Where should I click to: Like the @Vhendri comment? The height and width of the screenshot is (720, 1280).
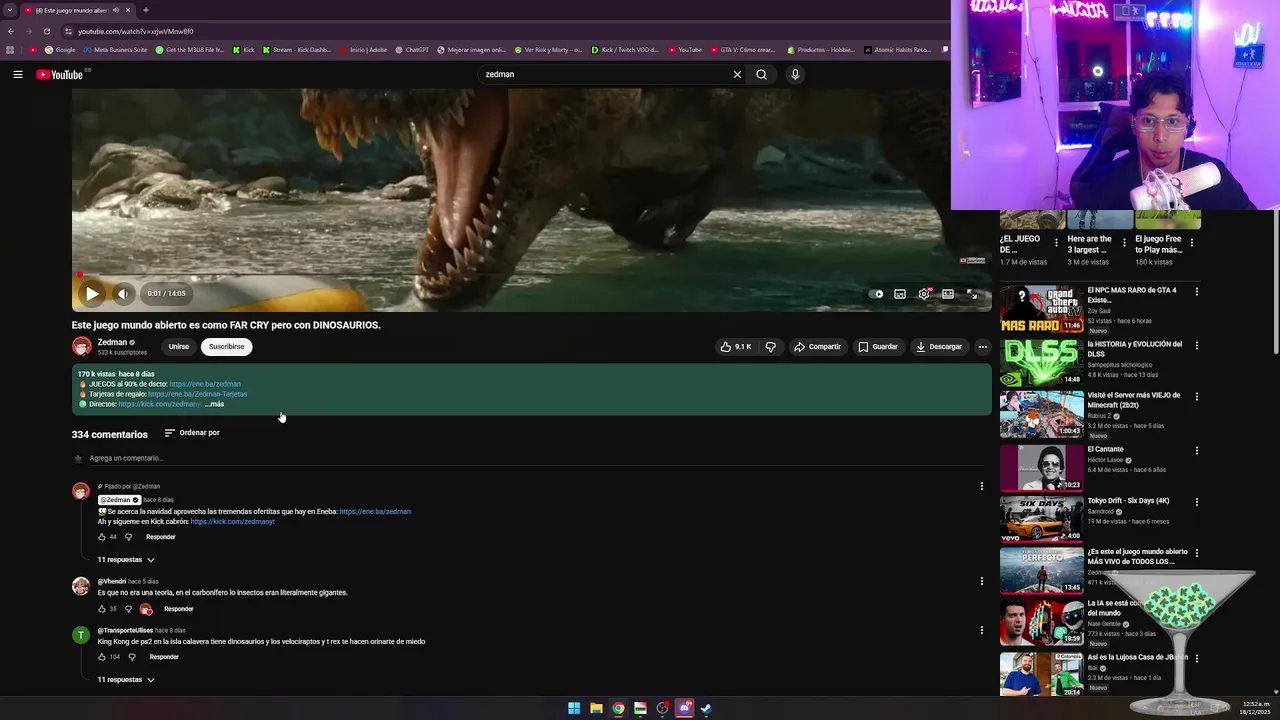tap(102, 609)
